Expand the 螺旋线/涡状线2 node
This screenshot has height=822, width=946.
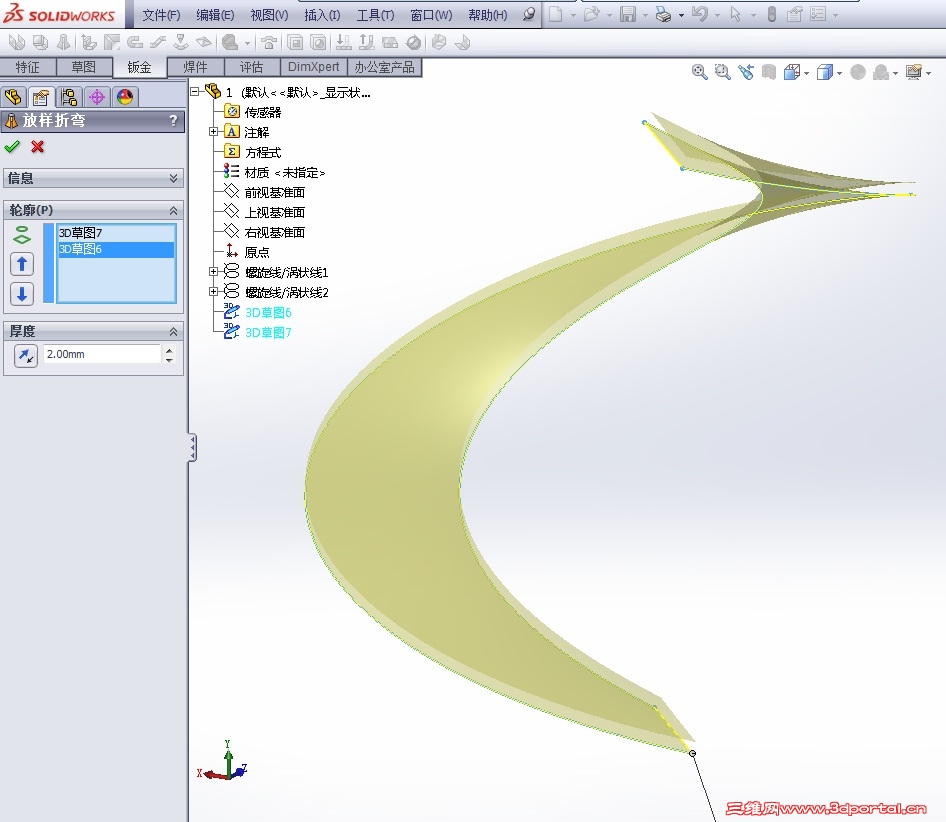tap(213, 292)
